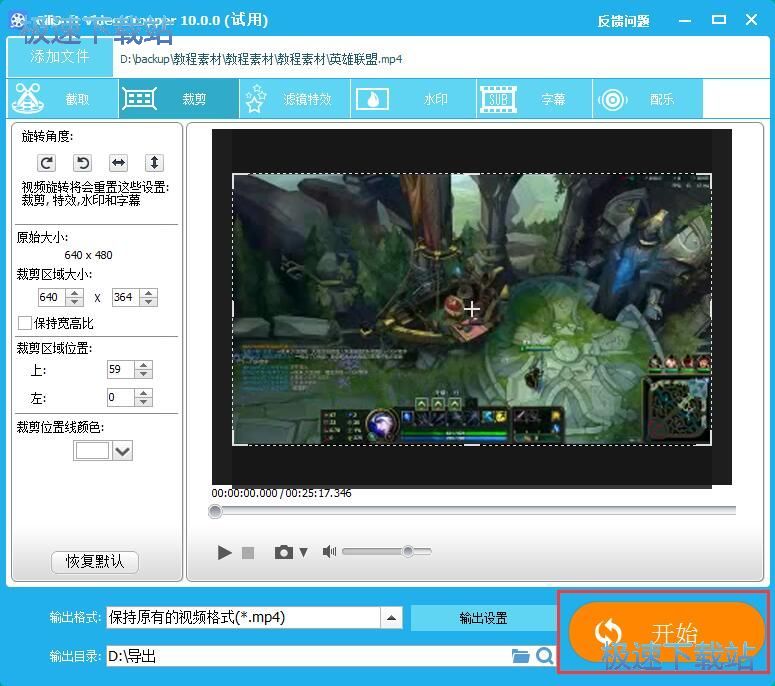This screenshot has width=775, height=686.
Task: Open output directory with magnifier icon
Action: pos(544,656)
